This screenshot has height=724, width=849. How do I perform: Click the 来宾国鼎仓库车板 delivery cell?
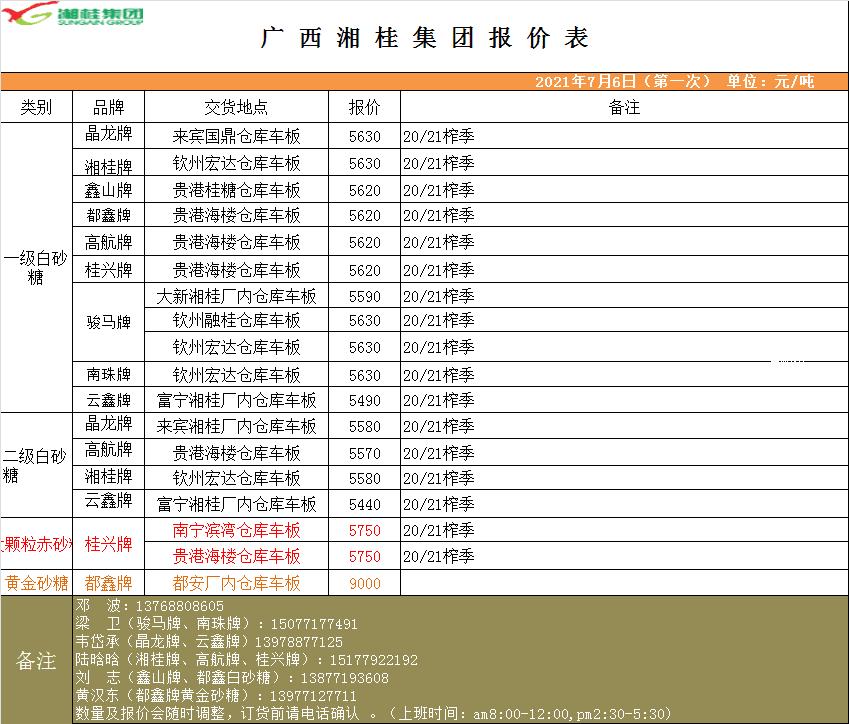coord(236,136)
